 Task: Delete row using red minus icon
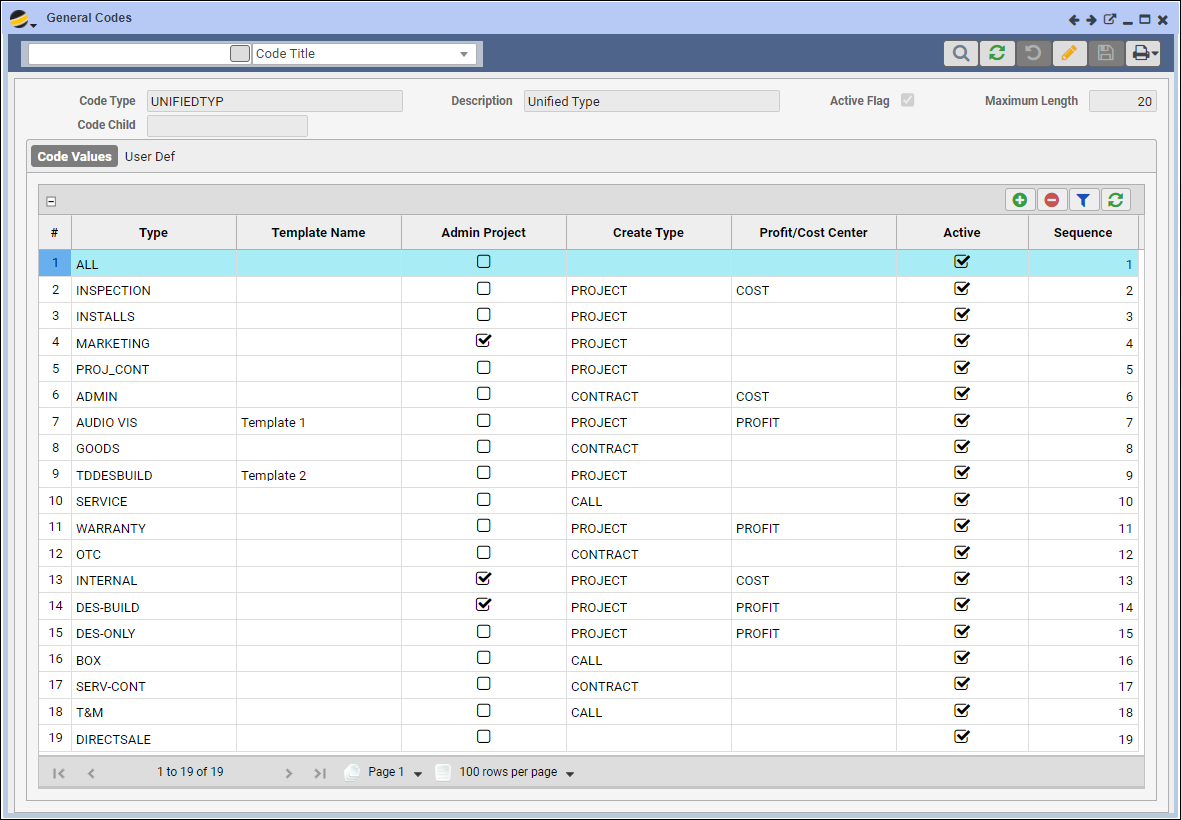tap(1051, 200)
